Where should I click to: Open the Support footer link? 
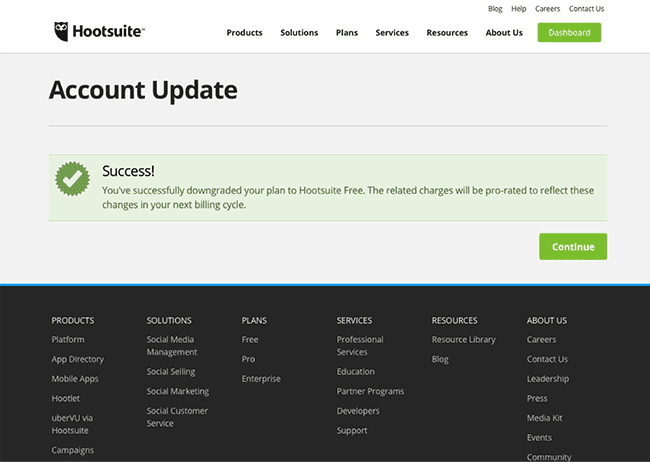click(x=352, y=430)
